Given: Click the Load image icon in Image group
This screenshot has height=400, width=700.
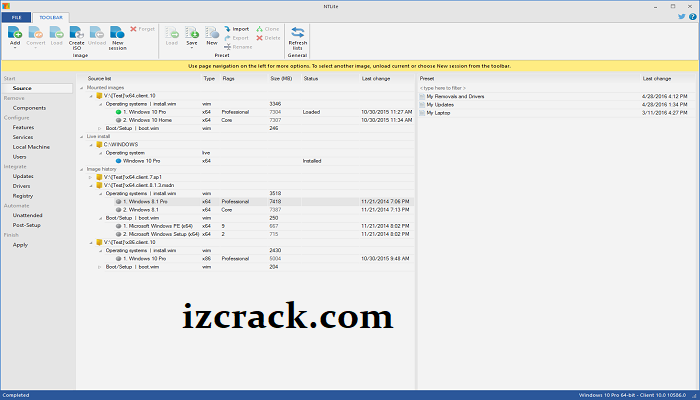Looking at the screenshot, I should pos(56,33).
